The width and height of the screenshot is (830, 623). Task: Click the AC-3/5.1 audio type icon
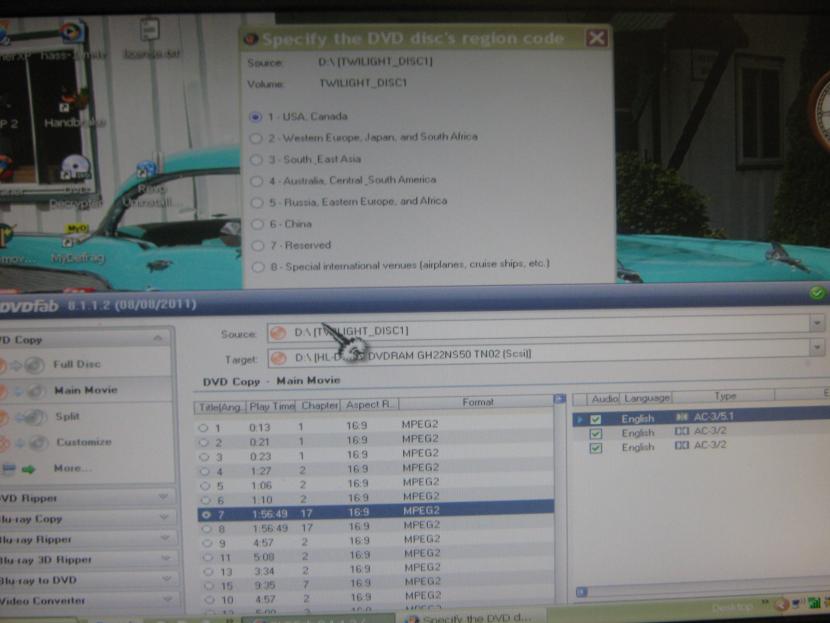pyautogui.click(x=682, y=417)
